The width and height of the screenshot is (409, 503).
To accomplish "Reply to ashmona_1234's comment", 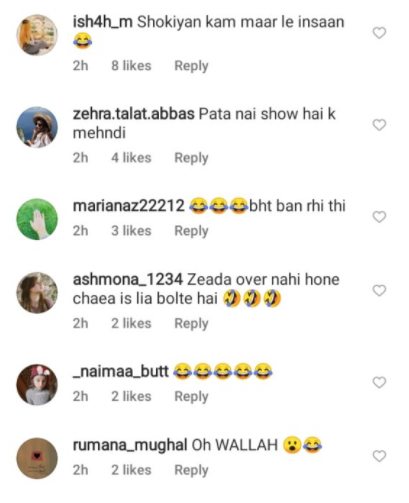I will pyautogui.click(x=191, y=324).
